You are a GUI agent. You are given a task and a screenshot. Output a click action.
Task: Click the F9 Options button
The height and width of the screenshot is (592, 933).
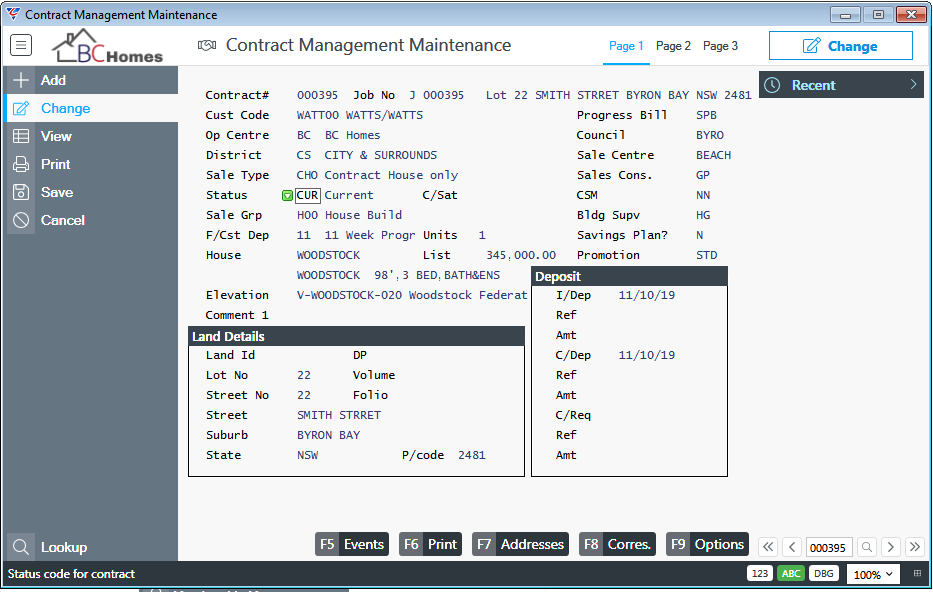click(x=707, y=544)
